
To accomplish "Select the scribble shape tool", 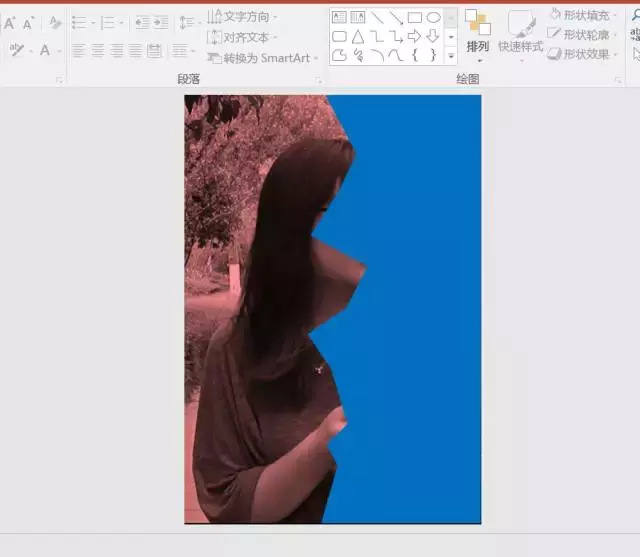I will click(358, 55).
